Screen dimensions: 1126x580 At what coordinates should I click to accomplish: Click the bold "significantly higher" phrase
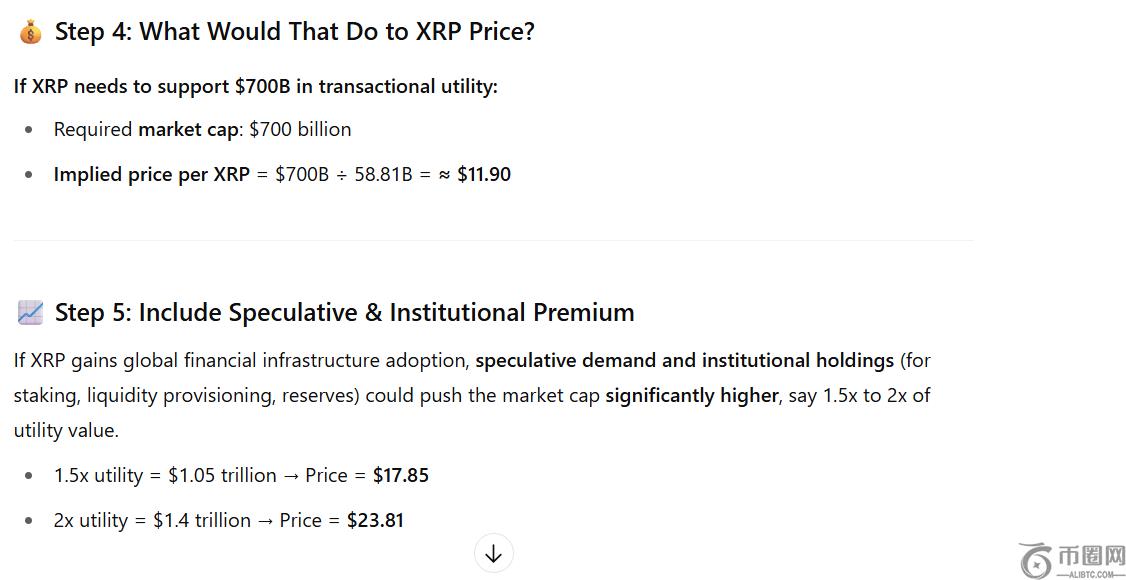[691, 396]
